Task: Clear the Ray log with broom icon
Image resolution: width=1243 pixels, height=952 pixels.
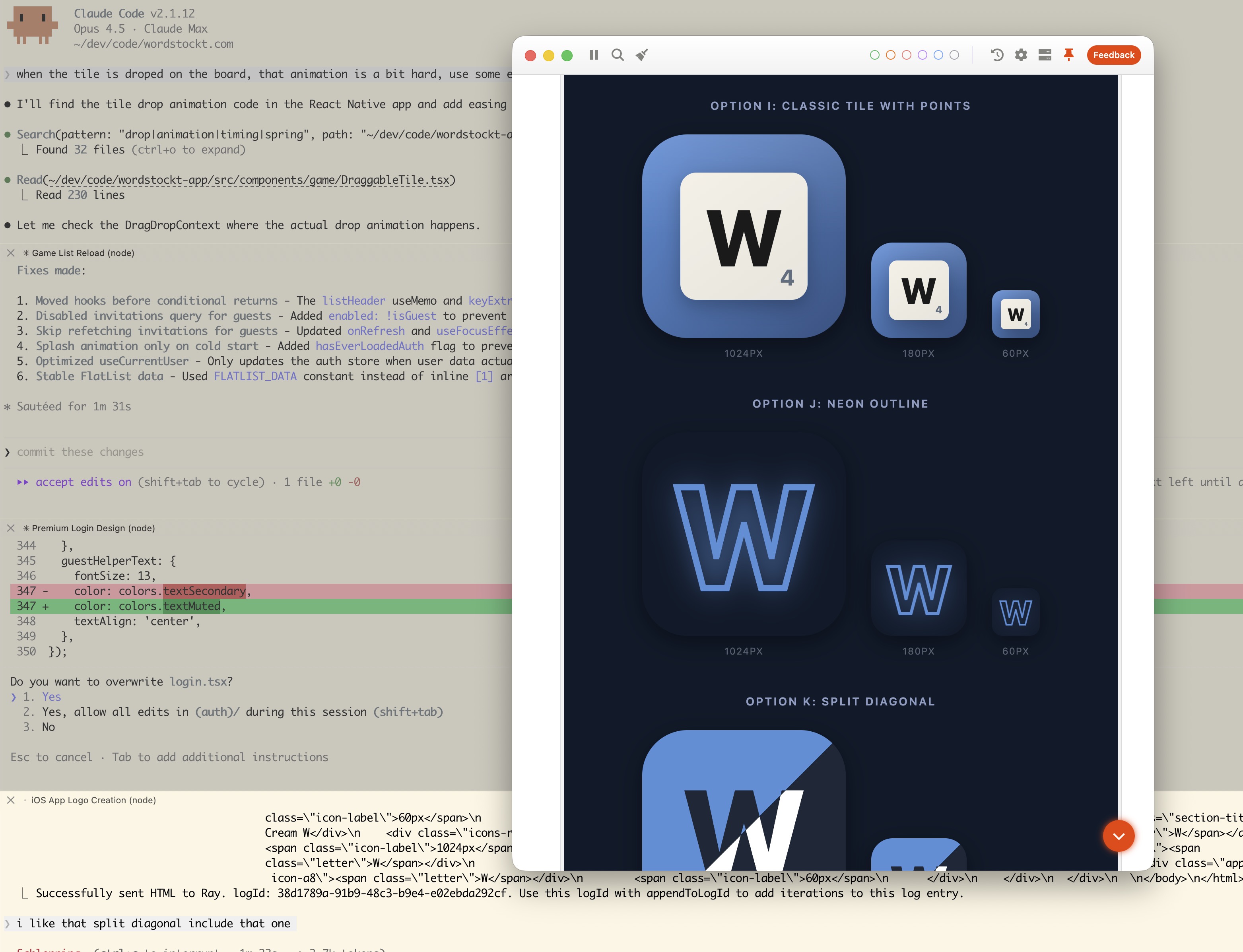Action: pos(641,55)
